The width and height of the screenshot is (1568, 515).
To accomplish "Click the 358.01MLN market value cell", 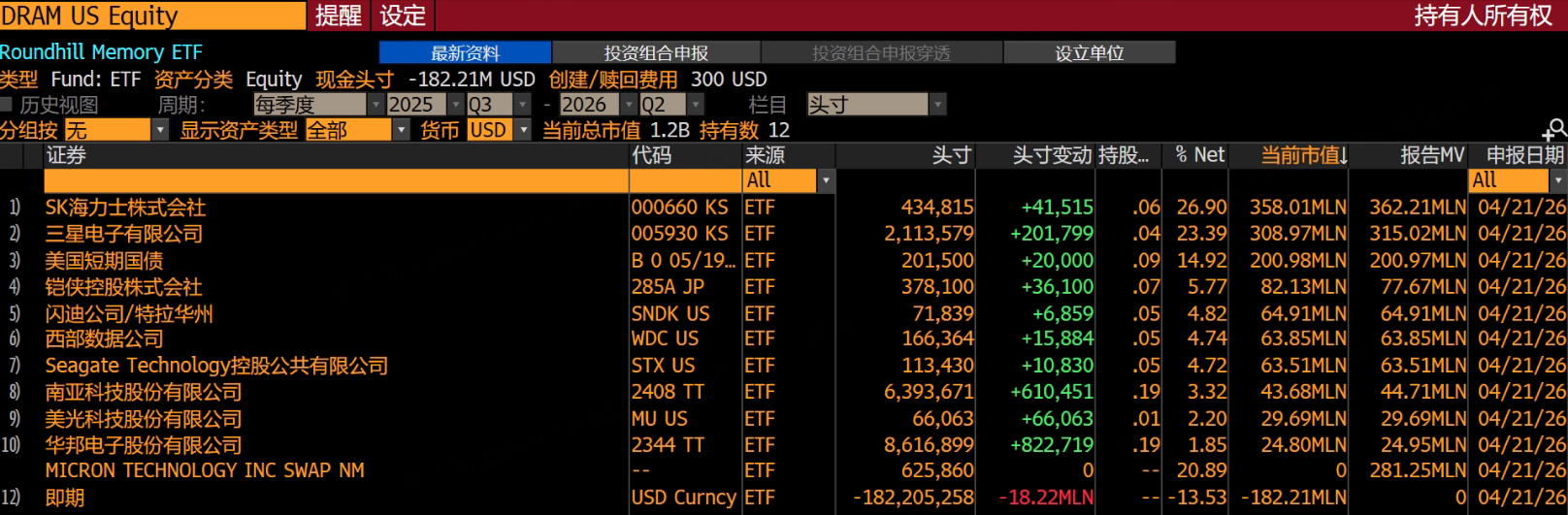I will (1298, 208).
